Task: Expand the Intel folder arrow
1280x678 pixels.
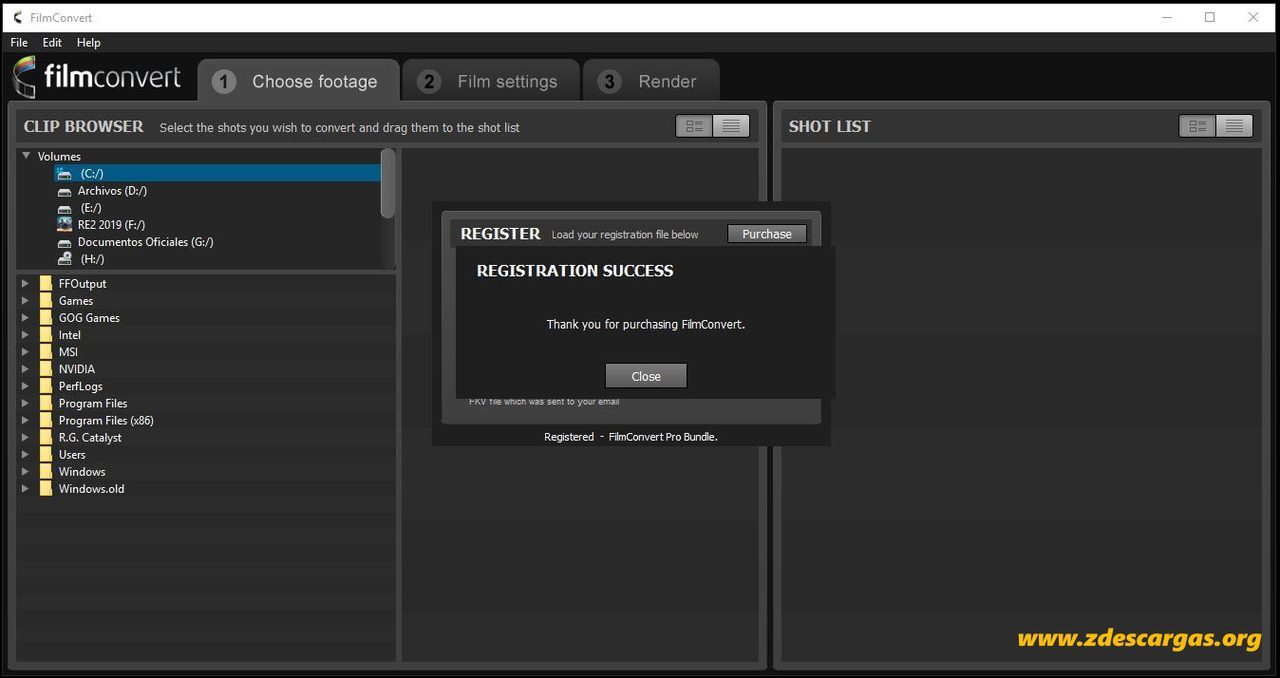Action: 25,335
